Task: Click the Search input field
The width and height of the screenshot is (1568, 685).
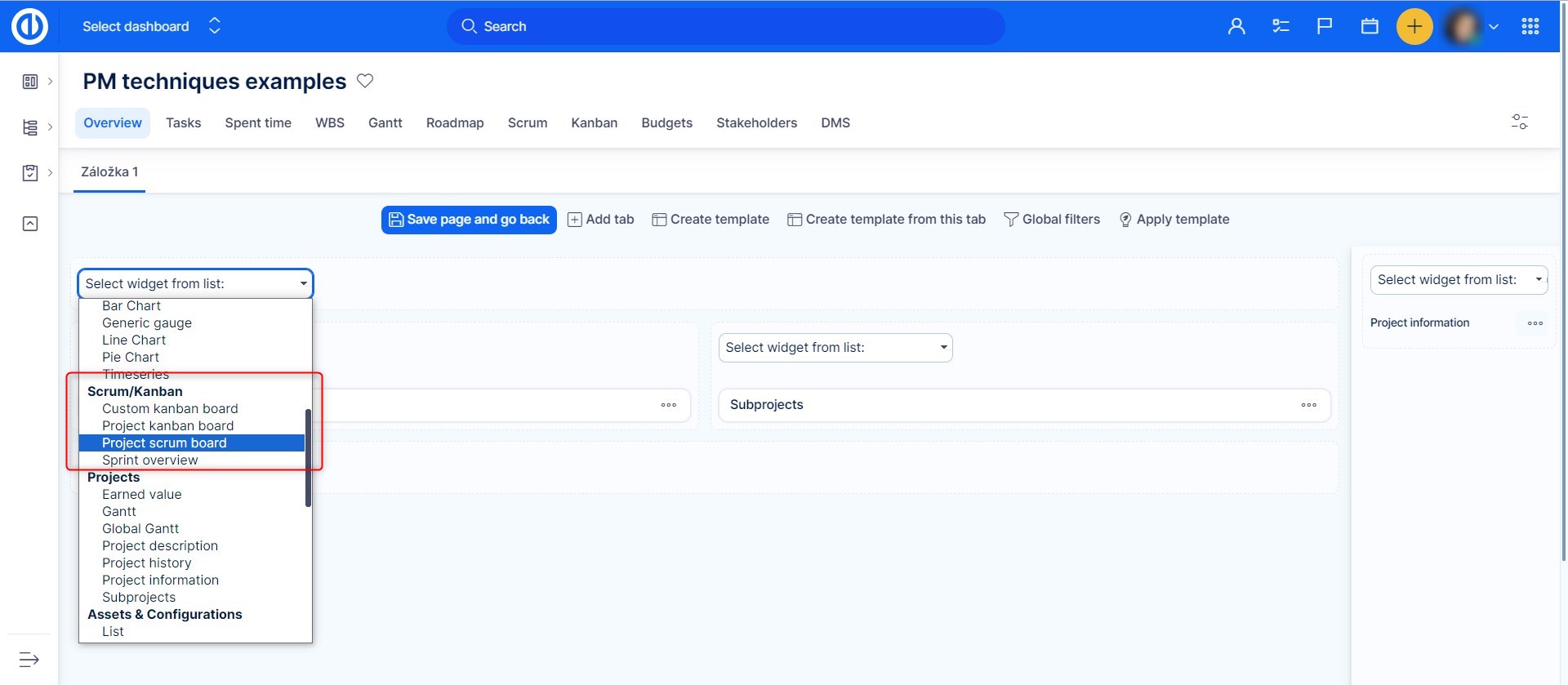Action: coord(725,26)
